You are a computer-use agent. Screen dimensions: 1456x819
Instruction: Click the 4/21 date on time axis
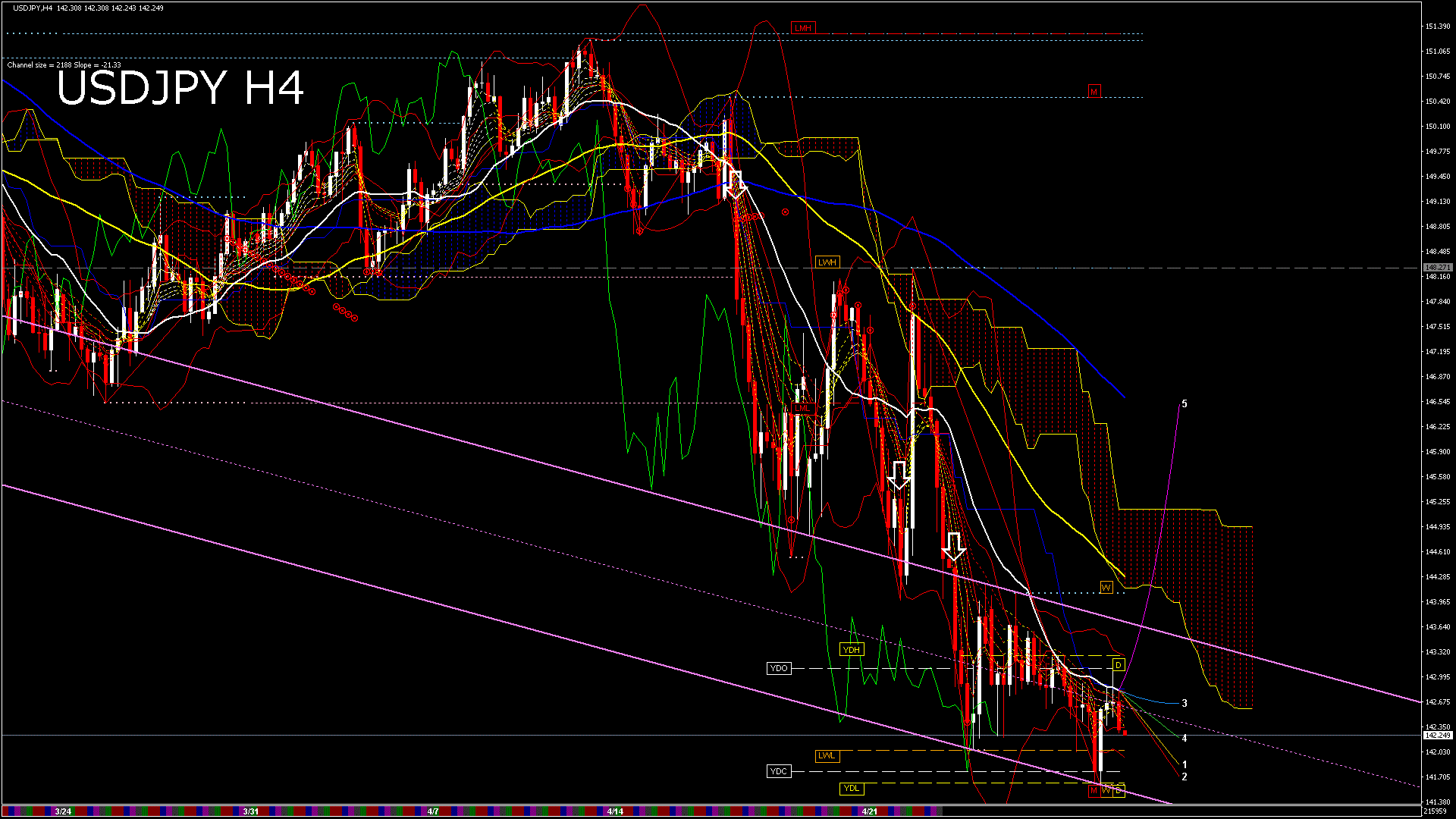[870, 811]
